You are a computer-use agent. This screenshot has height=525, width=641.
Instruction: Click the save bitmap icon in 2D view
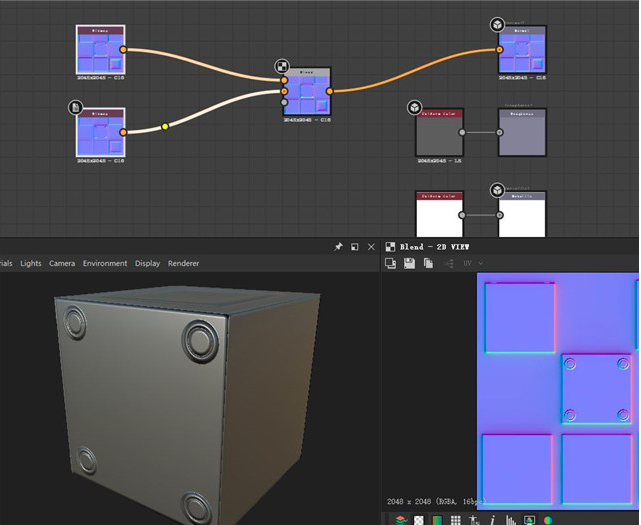(409, 263)
